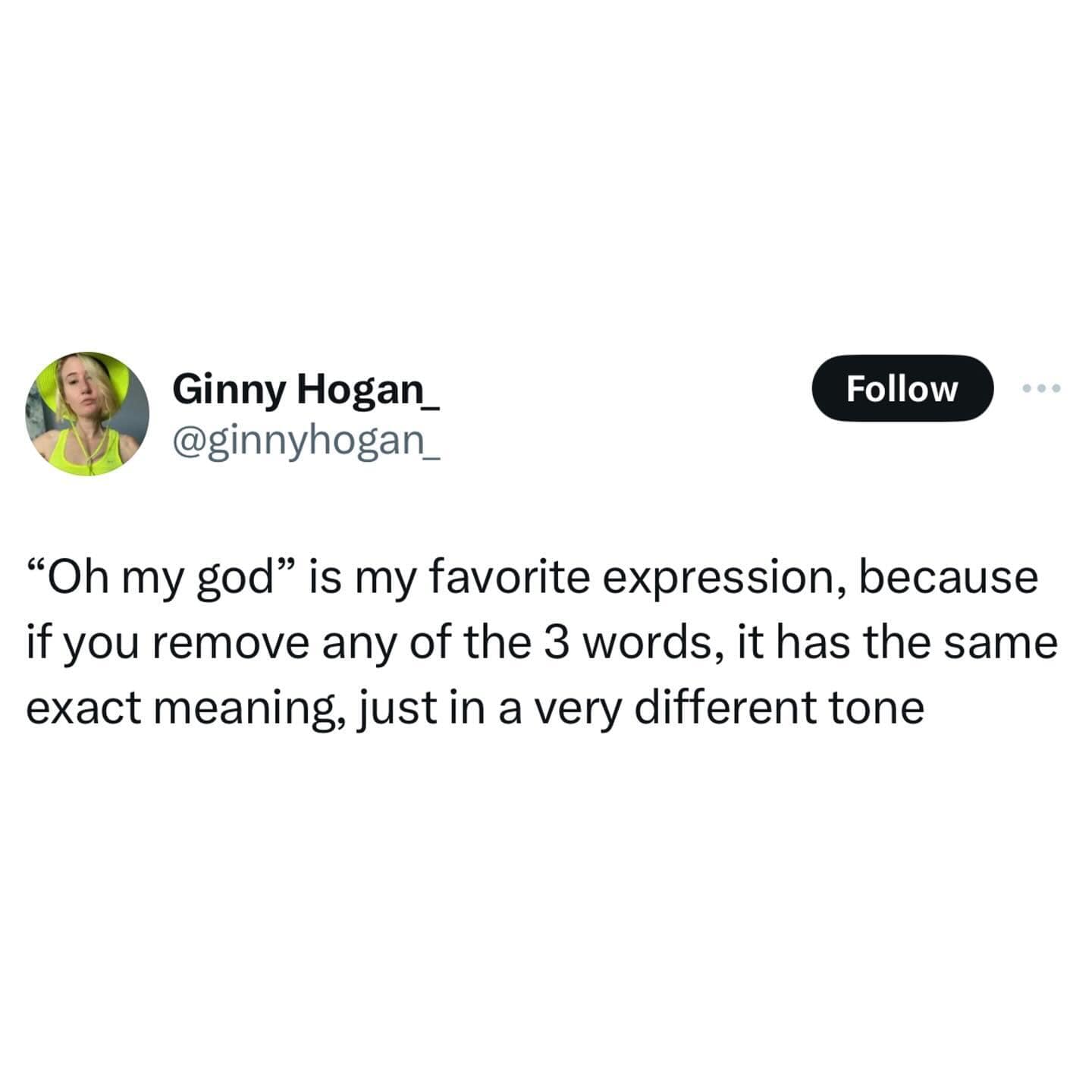Image resolution: width=1092 pixels, height=1092 pixels.
Task: Click the display name Ginny Hogan_
Action: pos(306,390)
